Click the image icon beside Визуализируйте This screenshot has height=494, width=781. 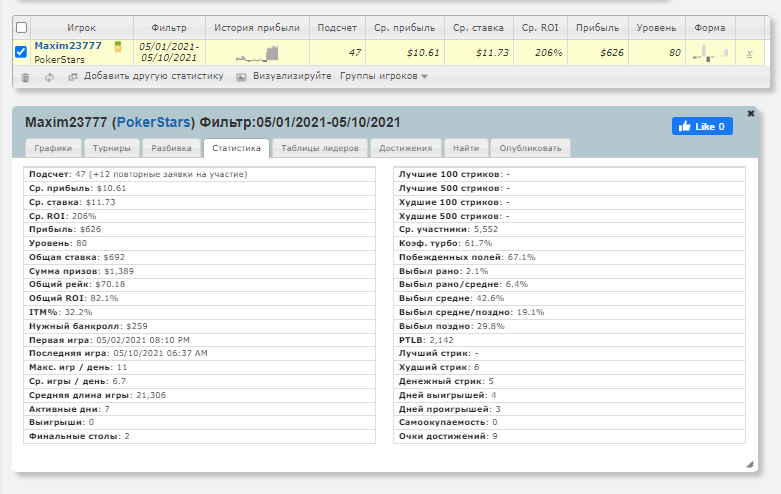coord(241,77)
